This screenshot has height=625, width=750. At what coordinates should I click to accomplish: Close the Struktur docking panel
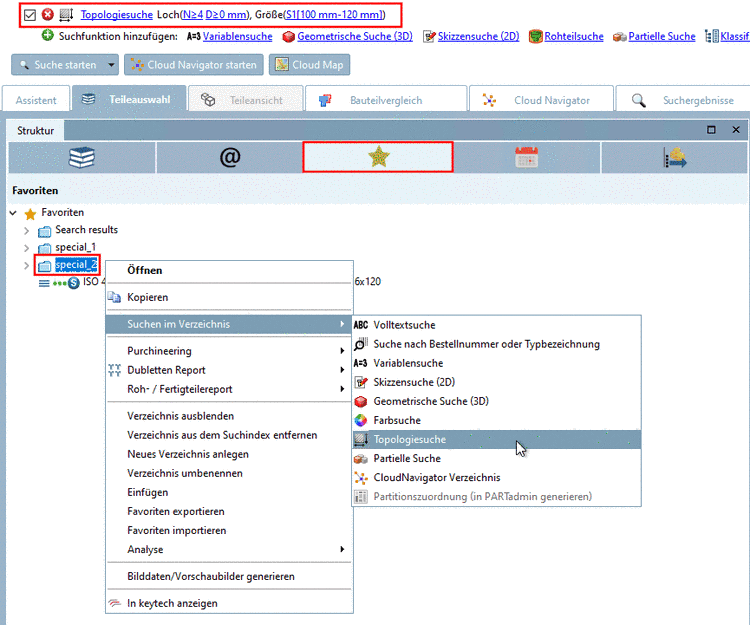coord(736,130)
